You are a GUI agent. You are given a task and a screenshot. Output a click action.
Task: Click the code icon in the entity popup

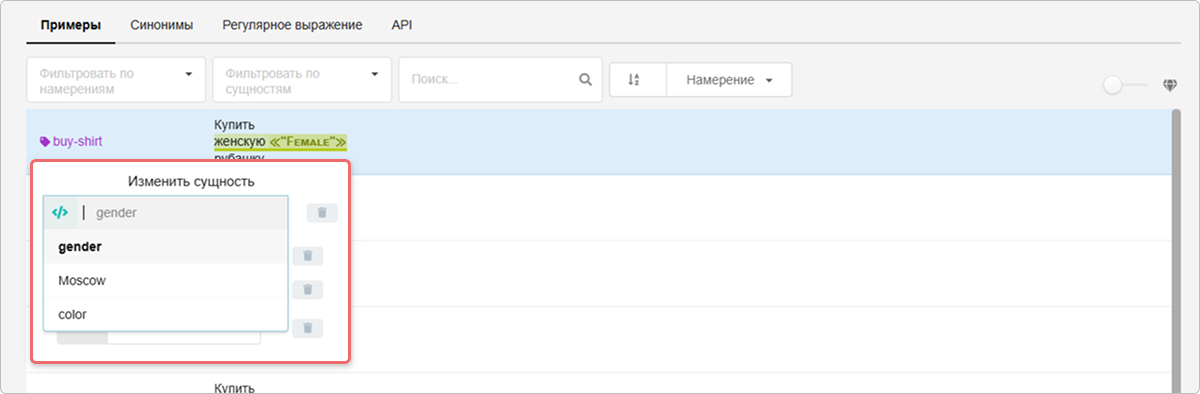pyautogui.click(x=60, y=212)
